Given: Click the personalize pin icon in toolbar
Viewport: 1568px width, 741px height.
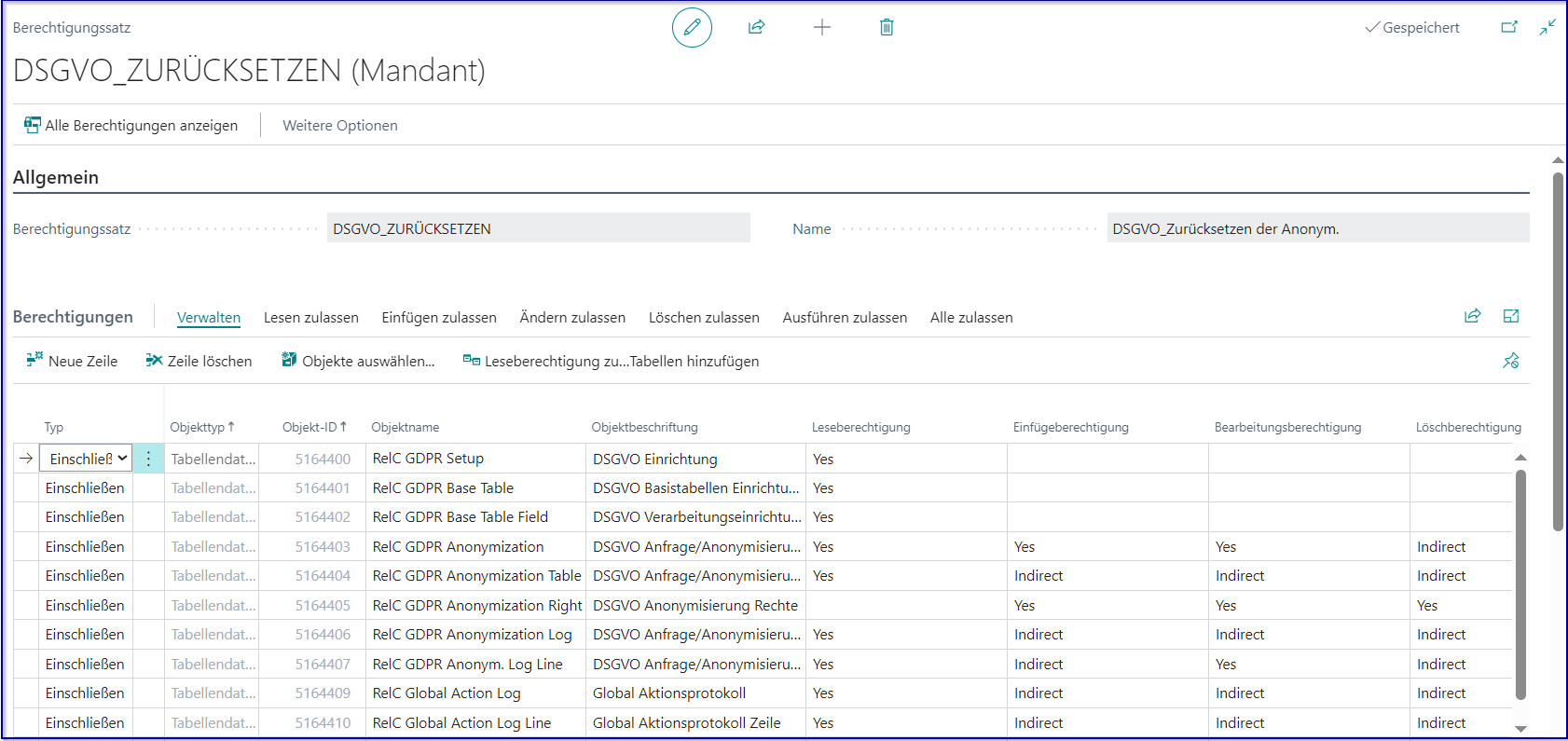Looking at the screenshot, I should pos(1510,361).
